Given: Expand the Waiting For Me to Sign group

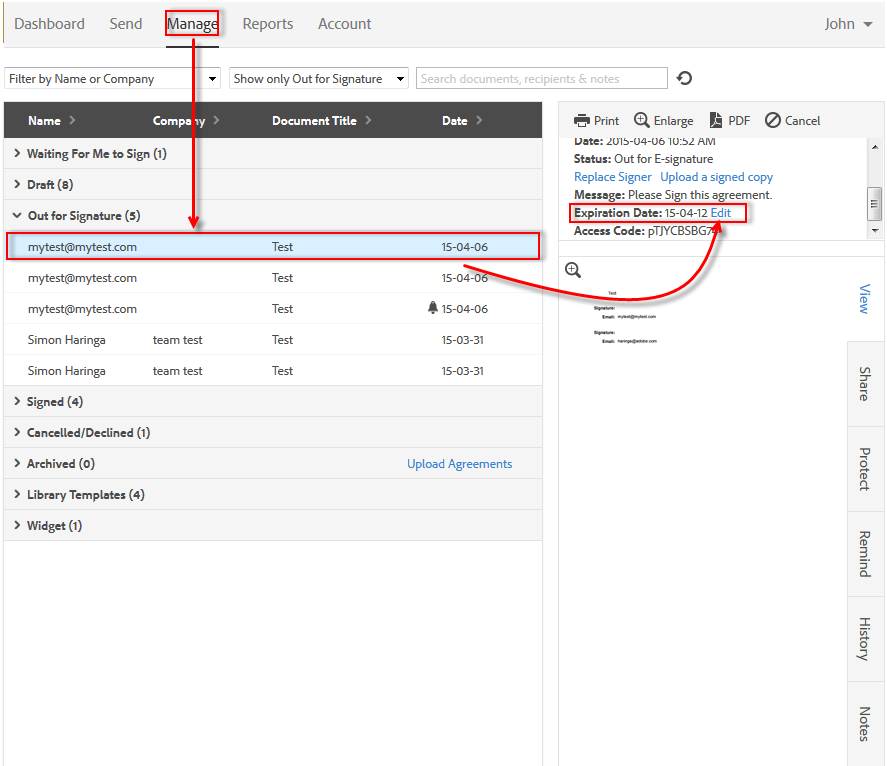Looking at the screenshot, I should point(17,154).
